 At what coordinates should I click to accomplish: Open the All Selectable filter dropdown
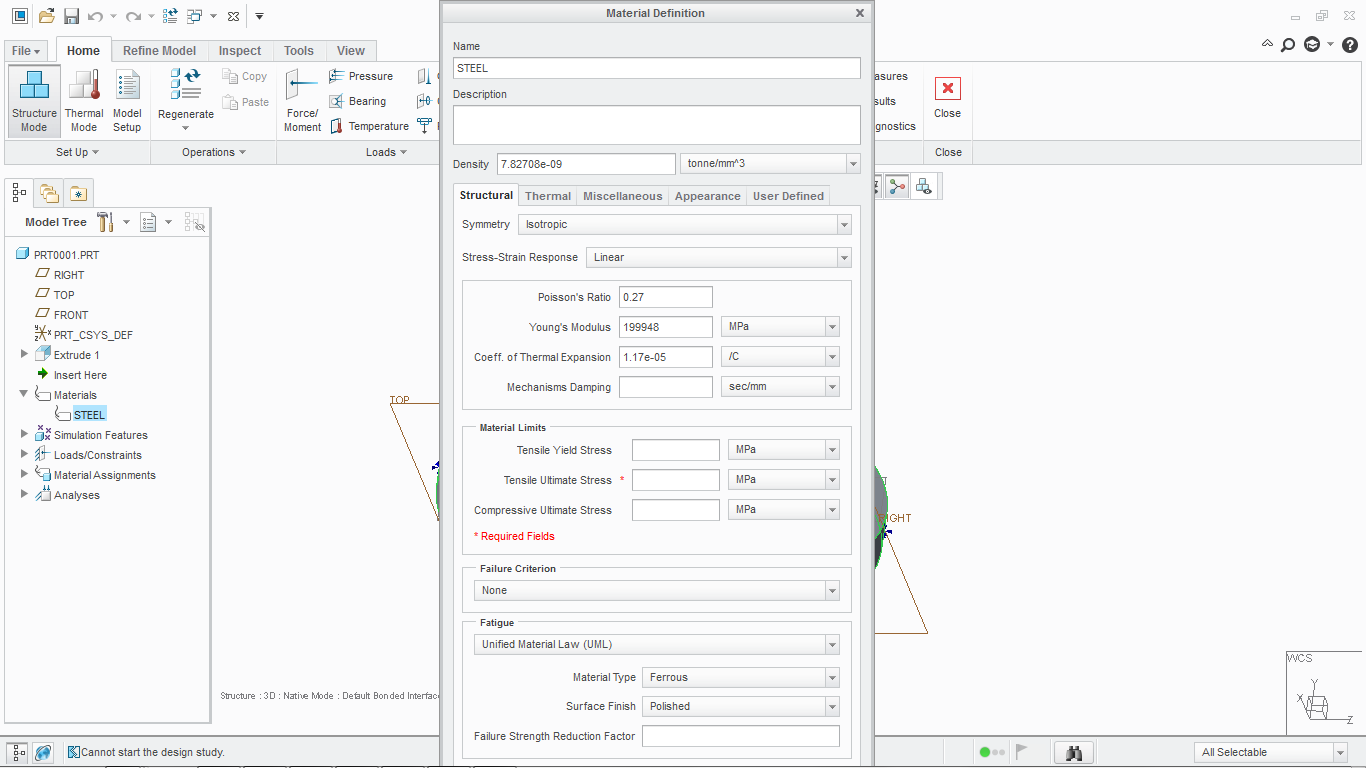pos(1271,753)
